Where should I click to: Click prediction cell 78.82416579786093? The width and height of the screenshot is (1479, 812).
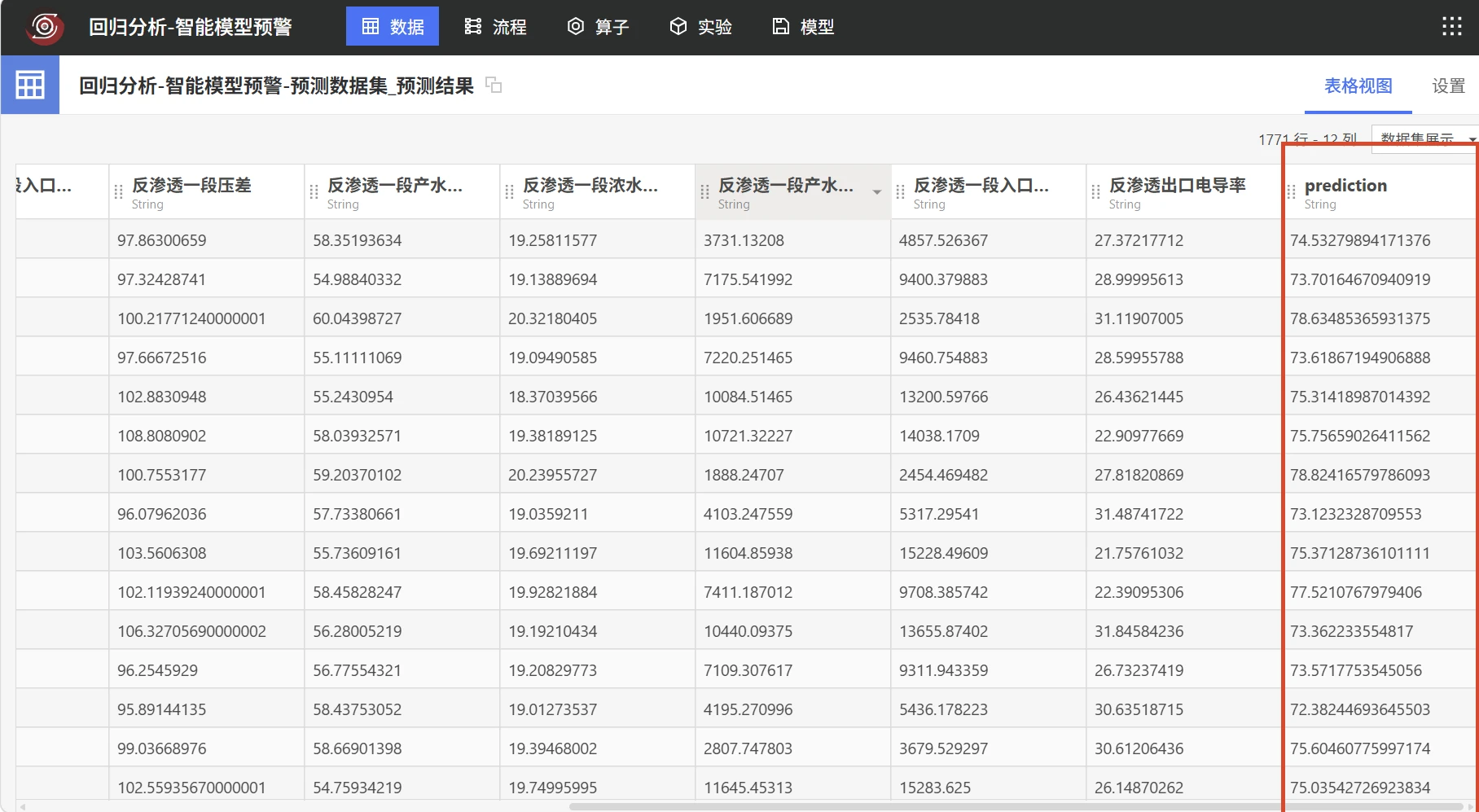[x=1380, y=475]
